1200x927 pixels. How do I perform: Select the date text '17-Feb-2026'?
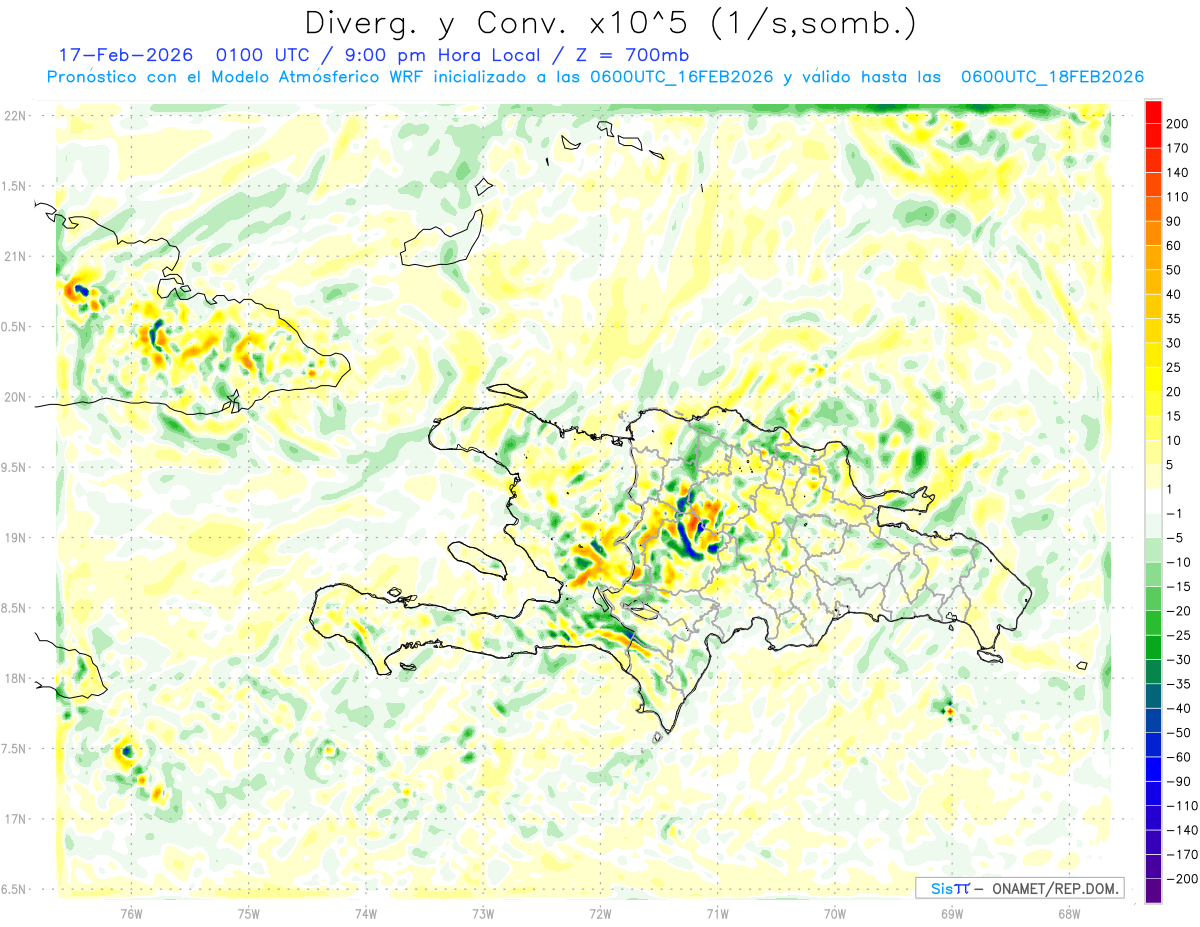pos(126,55)
